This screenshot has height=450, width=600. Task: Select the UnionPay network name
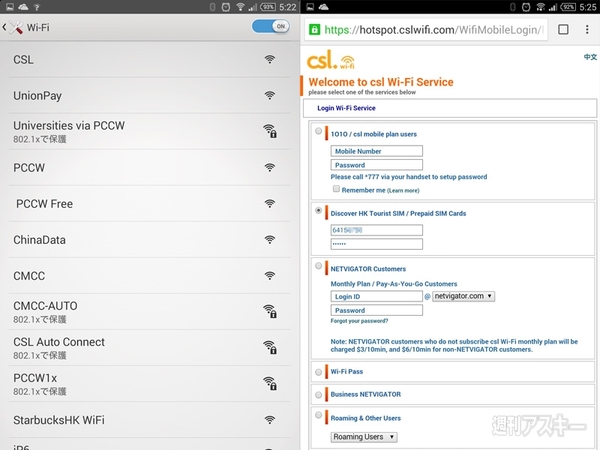point(38,96)
